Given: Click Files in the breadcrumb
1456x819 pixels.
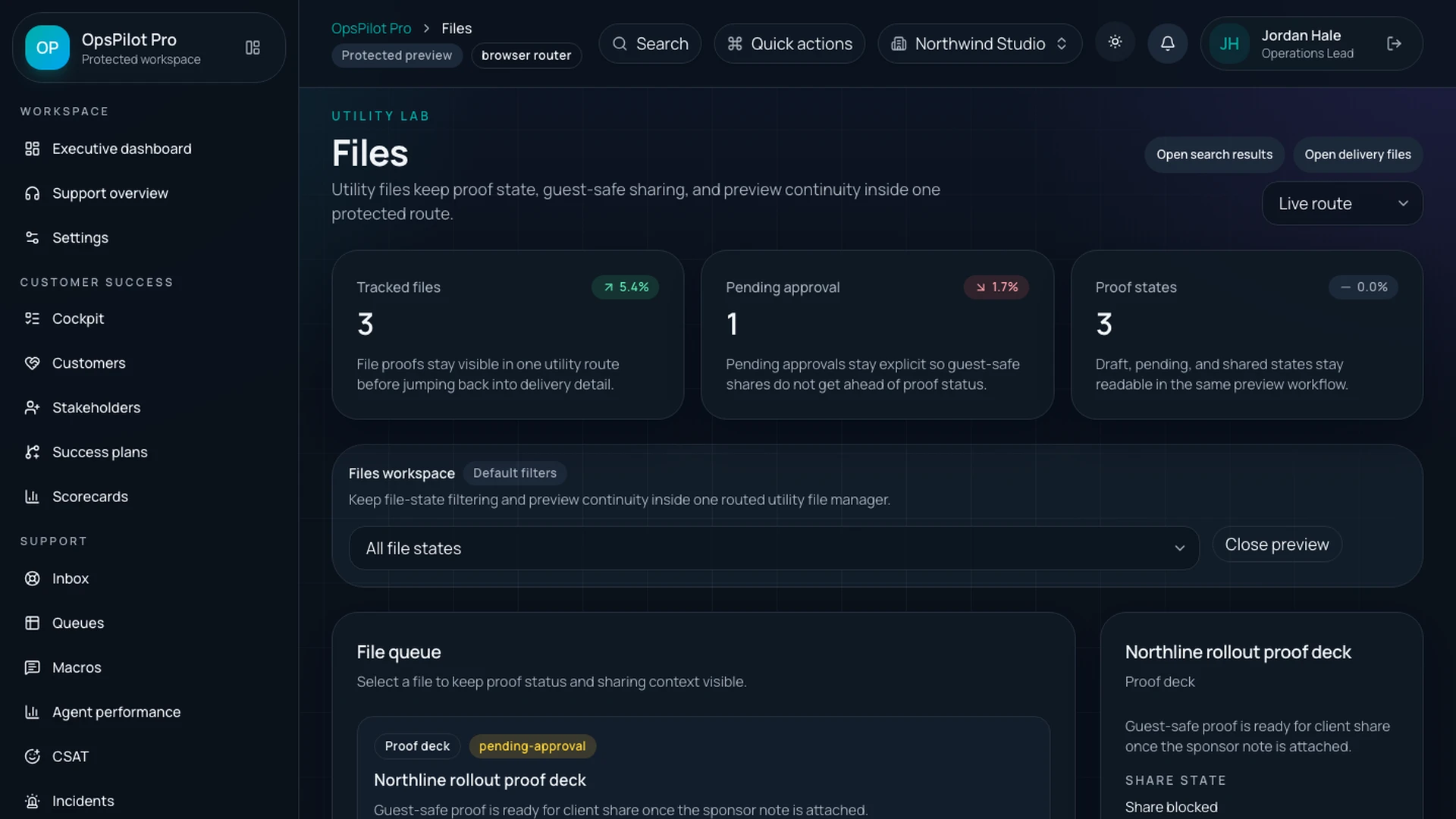Looking at the screenshot, I should (x=457, y=28).
